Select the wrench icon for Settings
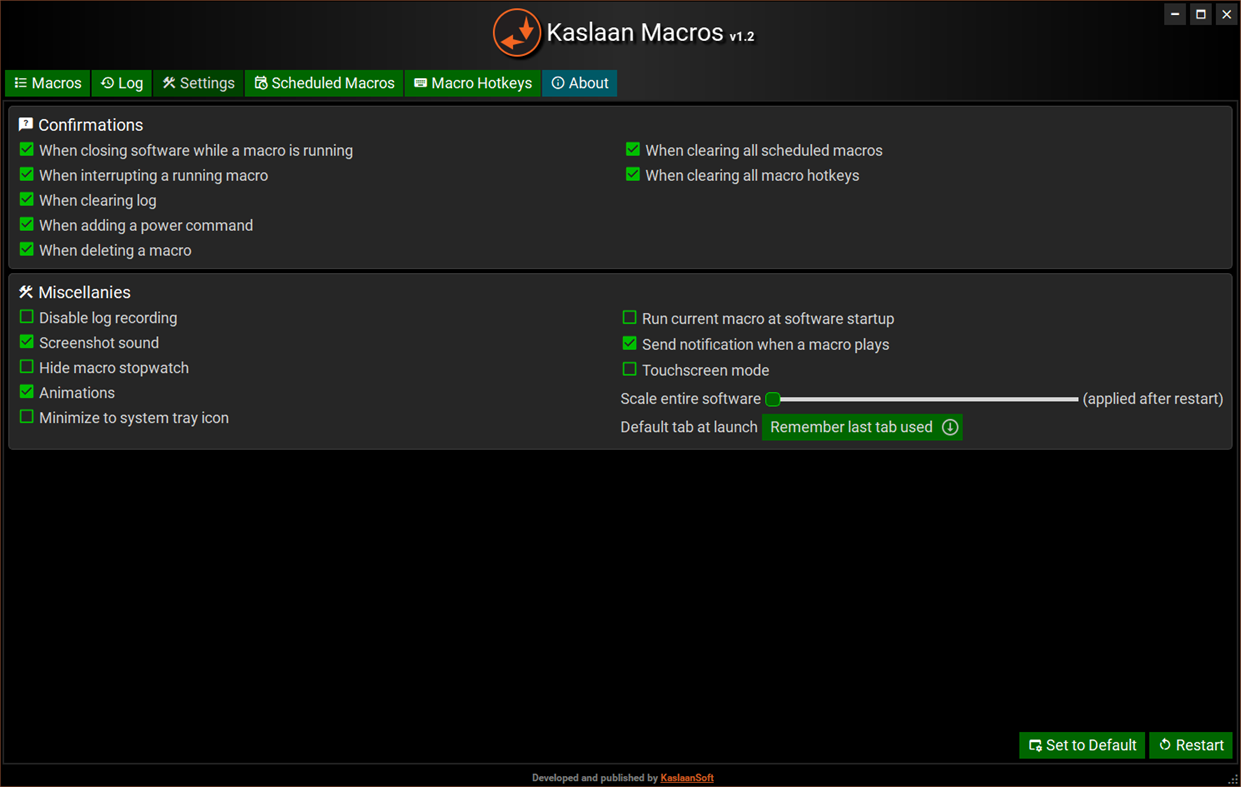This screenshot has height=787, width=1241. click(x=168, y=83)
